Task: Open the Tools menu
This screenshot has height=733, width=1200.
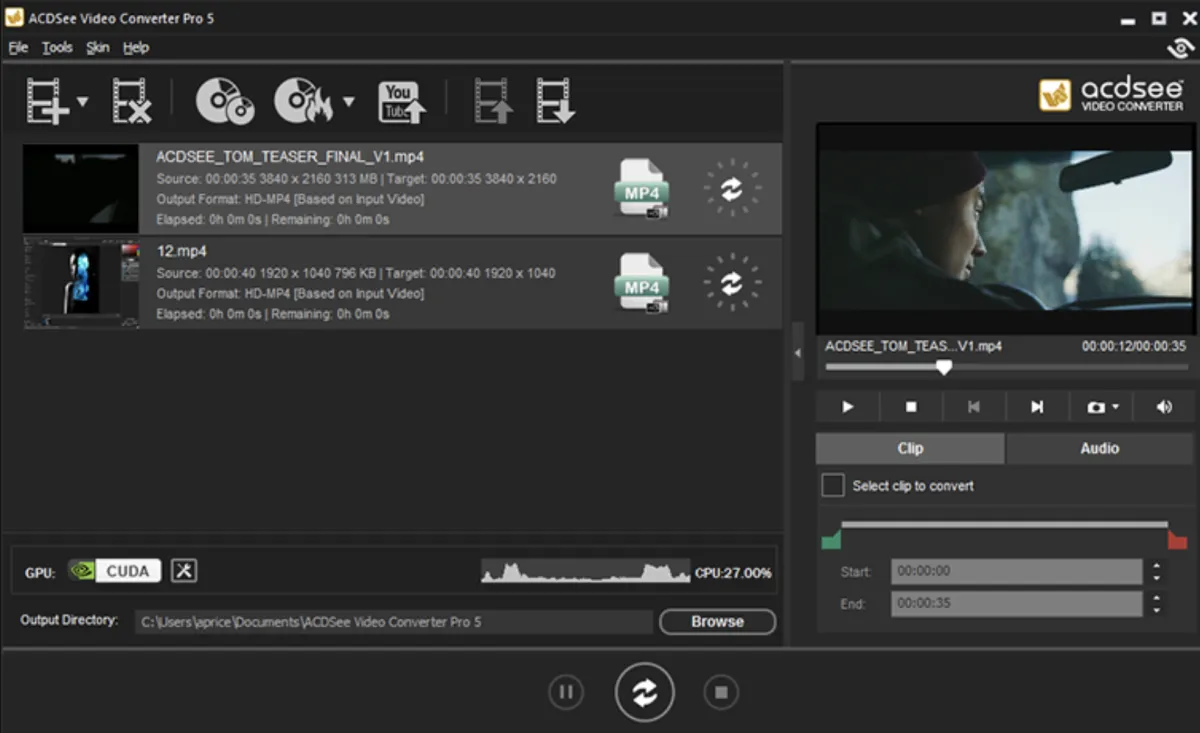Action: pyautogui.click(x=57, y=47)
